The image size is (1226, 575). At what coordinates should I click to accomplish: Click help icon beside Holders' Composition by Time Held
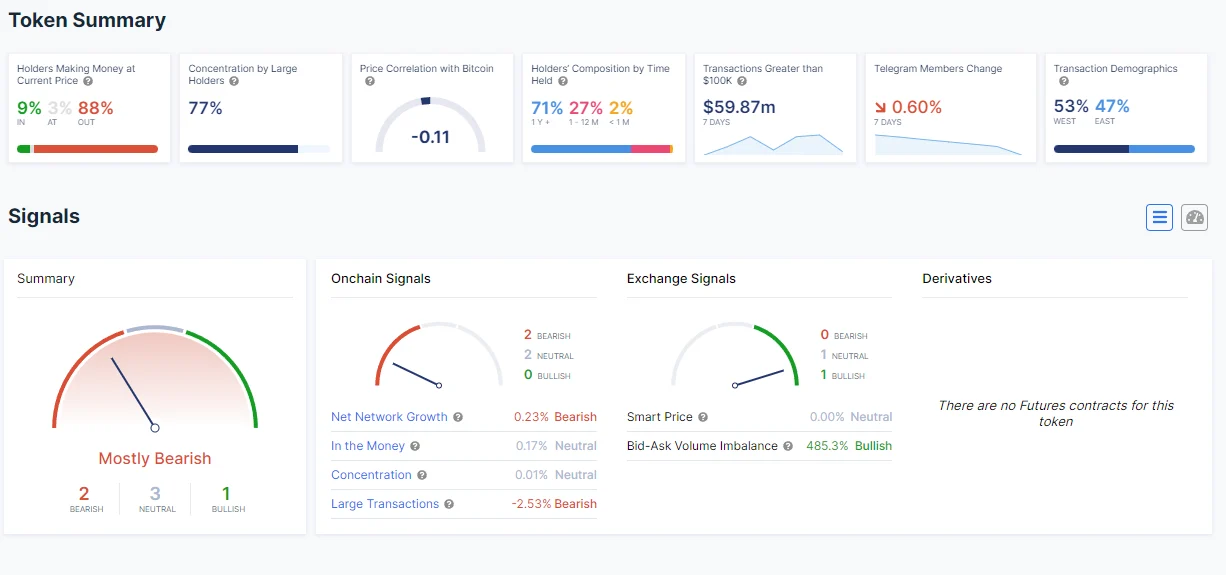pos(563,81)
